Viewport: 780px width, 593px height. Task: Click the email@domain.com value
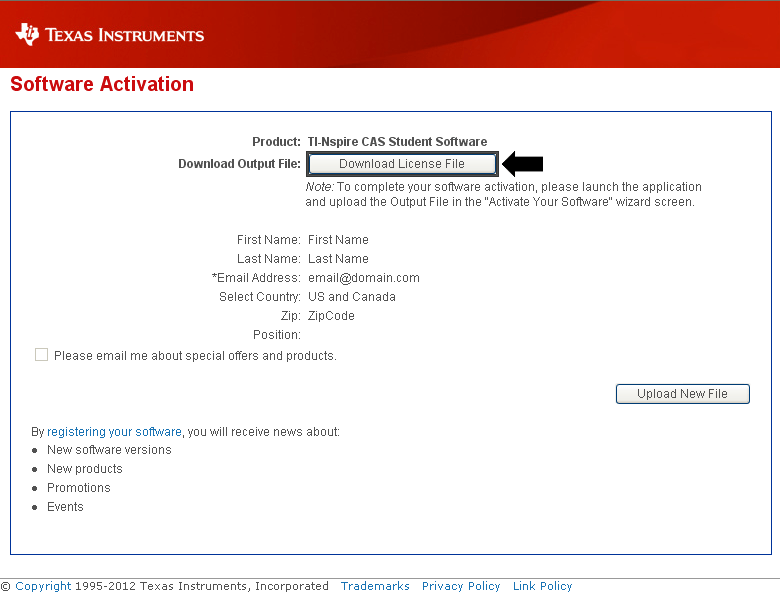tap(364, 278)
